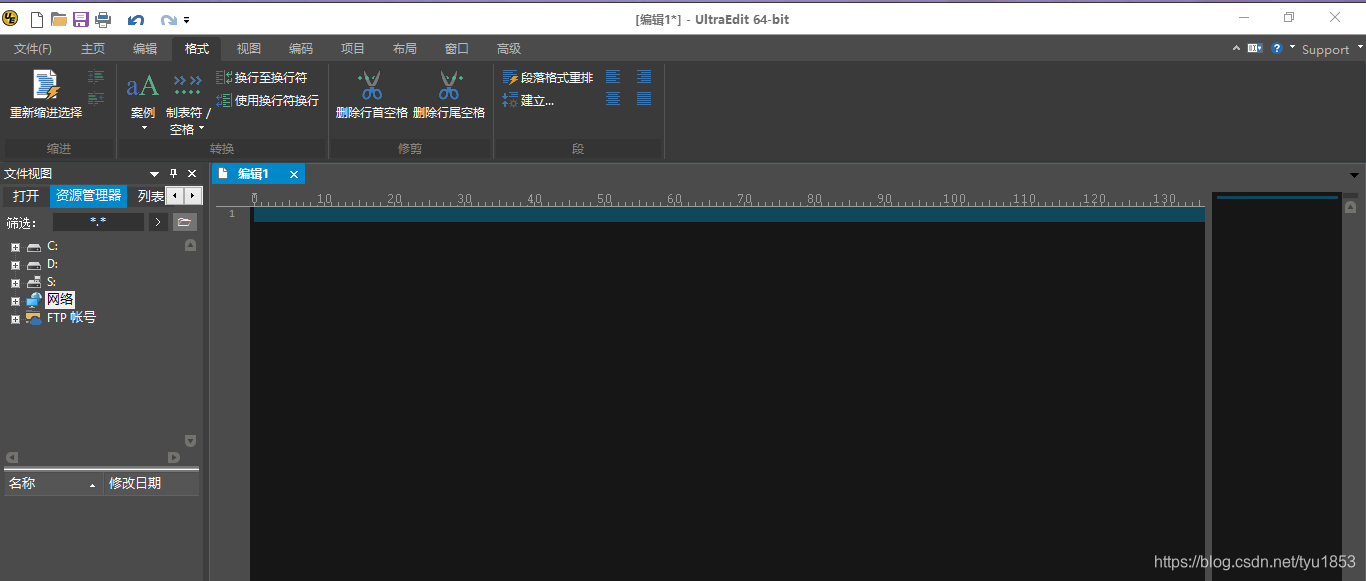Click the 案例 aA case conversion icon

[143, 85]
